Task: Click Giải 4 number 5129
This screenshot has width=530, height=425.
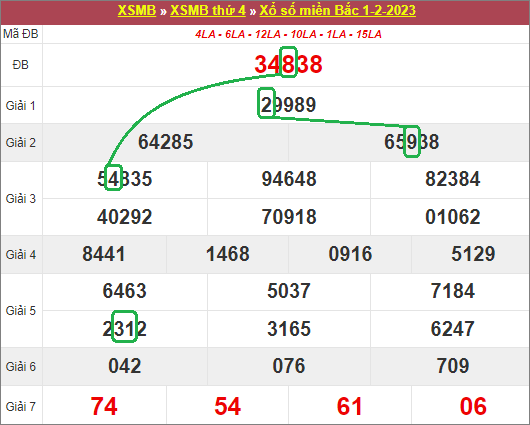Action: [x=473, y=254]
